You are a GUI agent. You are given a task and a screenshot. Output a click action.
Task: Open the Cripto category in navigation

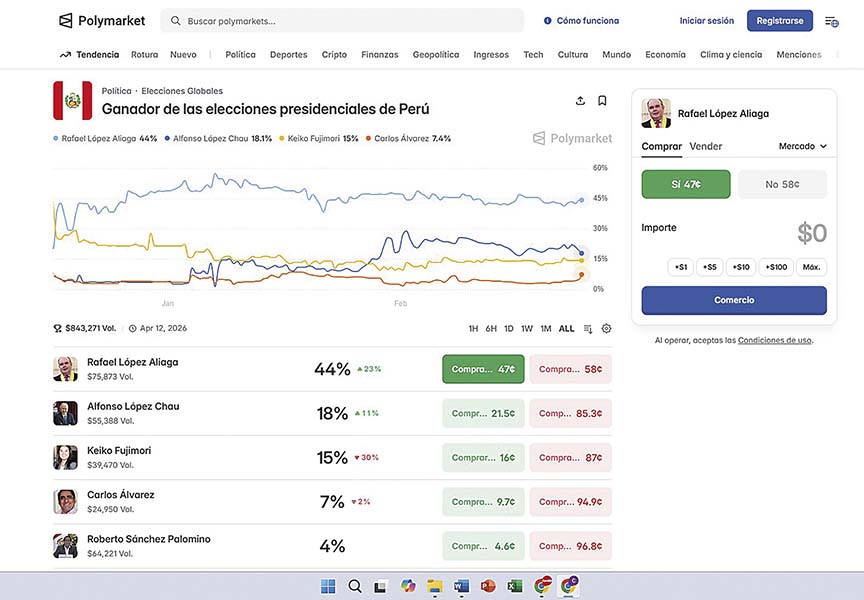point(334,55)
